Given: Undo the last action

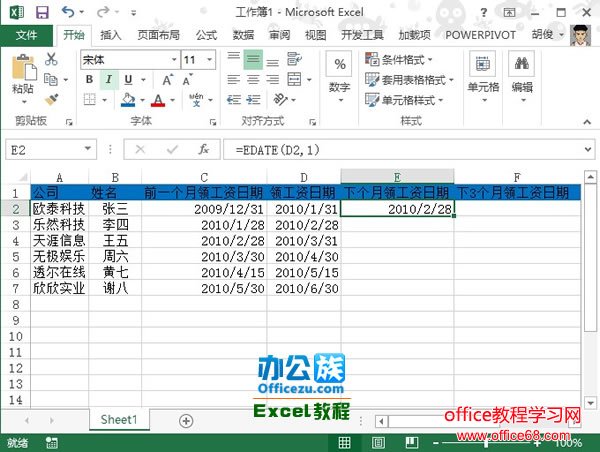Looking at the screenshot, I should point(68,12).
